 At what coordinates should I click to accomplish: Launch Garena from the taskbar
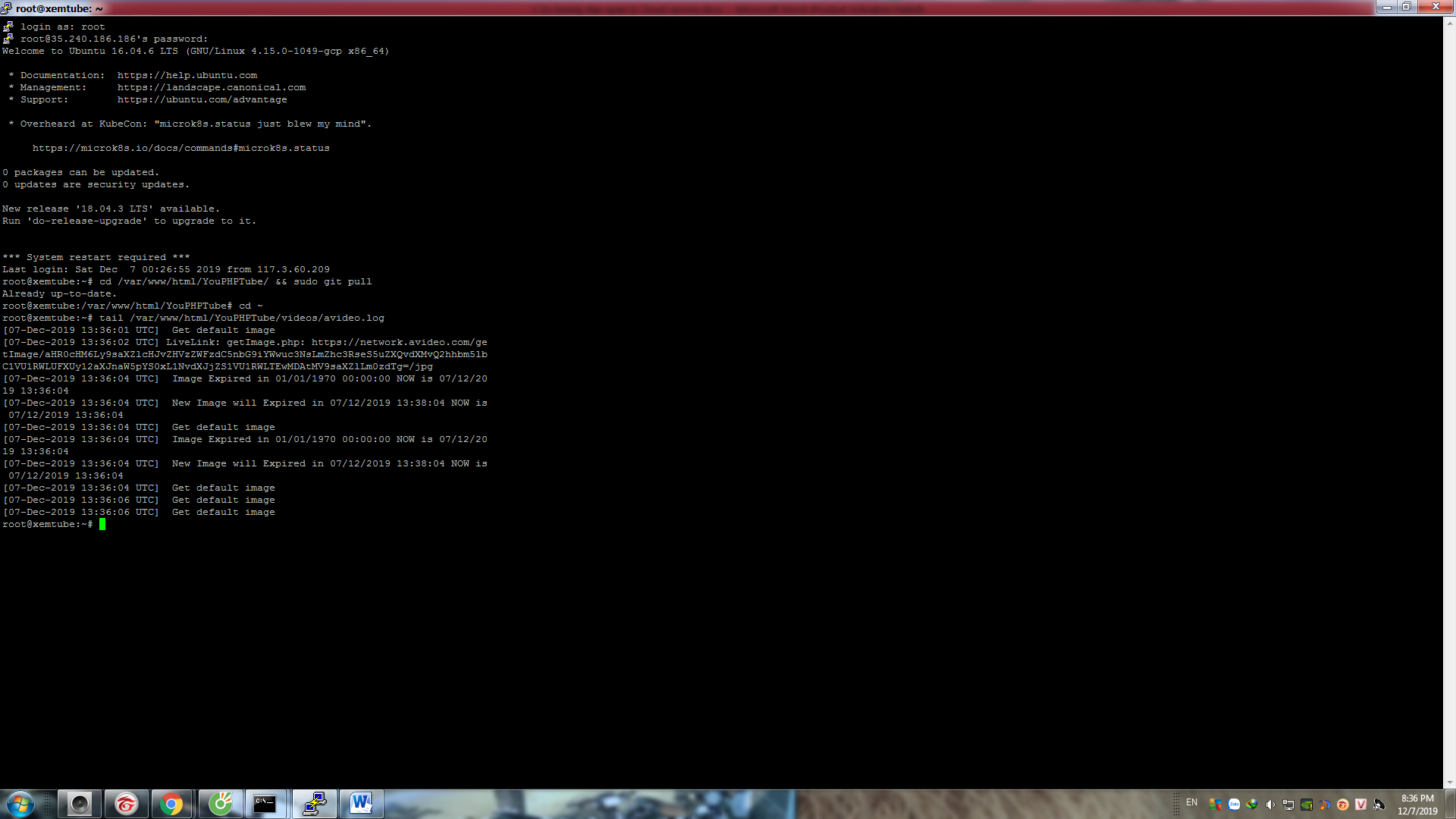126,804
